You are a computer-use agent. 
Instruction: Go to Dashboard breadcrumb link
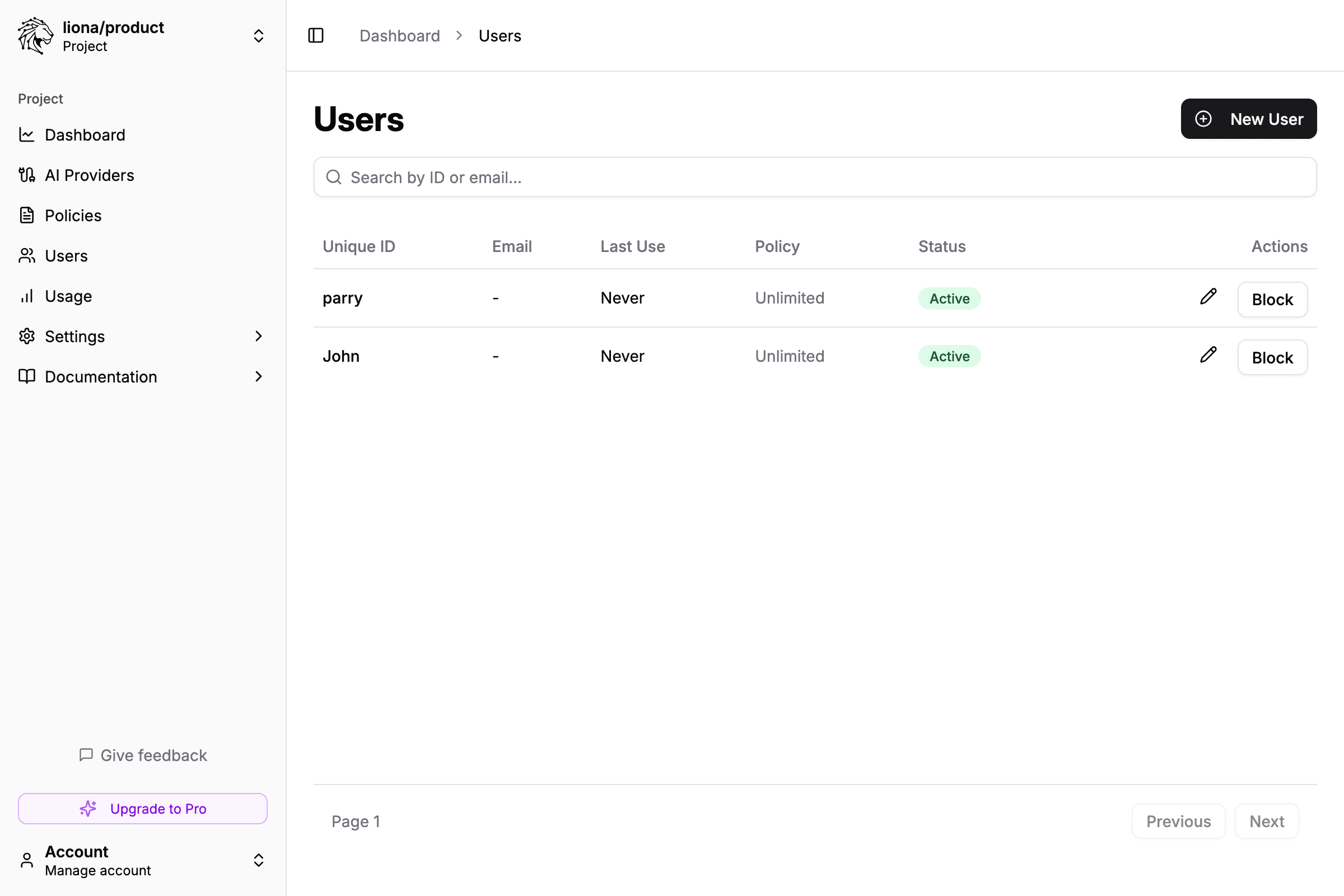399,35
